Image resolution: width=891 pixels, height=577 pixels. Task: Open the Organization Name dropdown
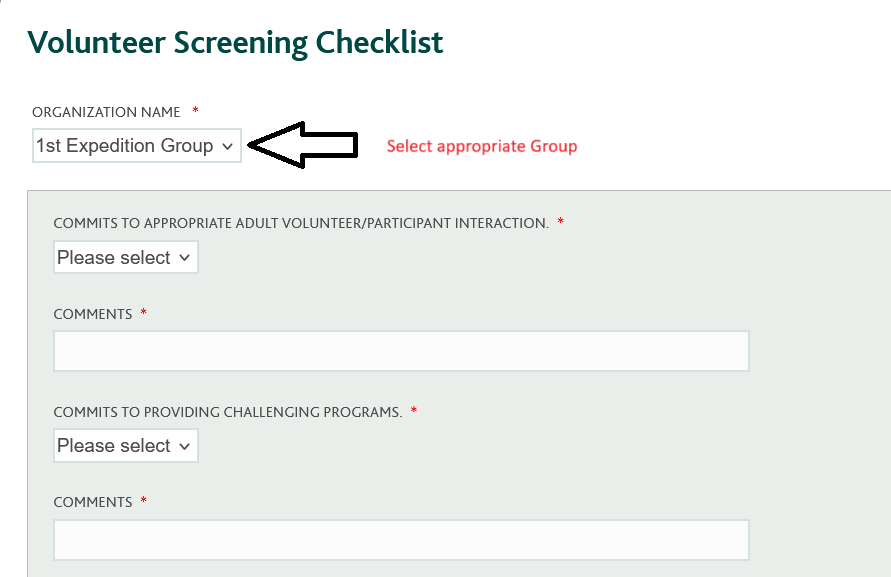pyautogui.click(x=137, y=146)
